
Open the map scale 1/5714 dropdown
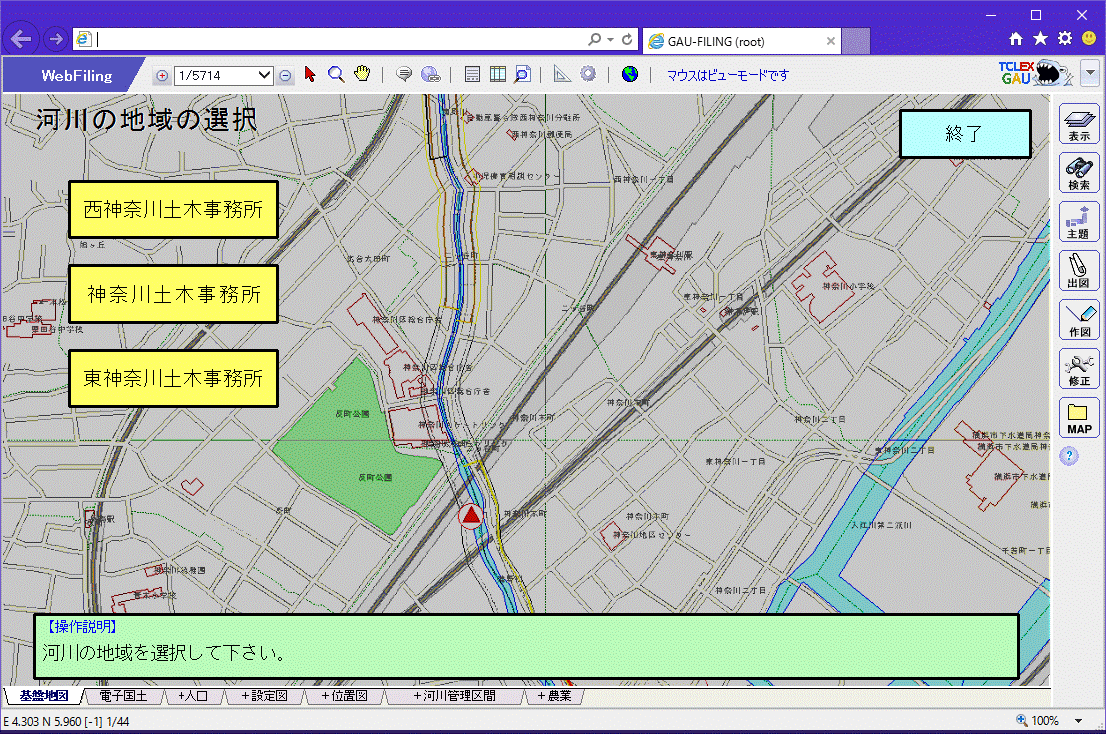[x=265, y=75]
